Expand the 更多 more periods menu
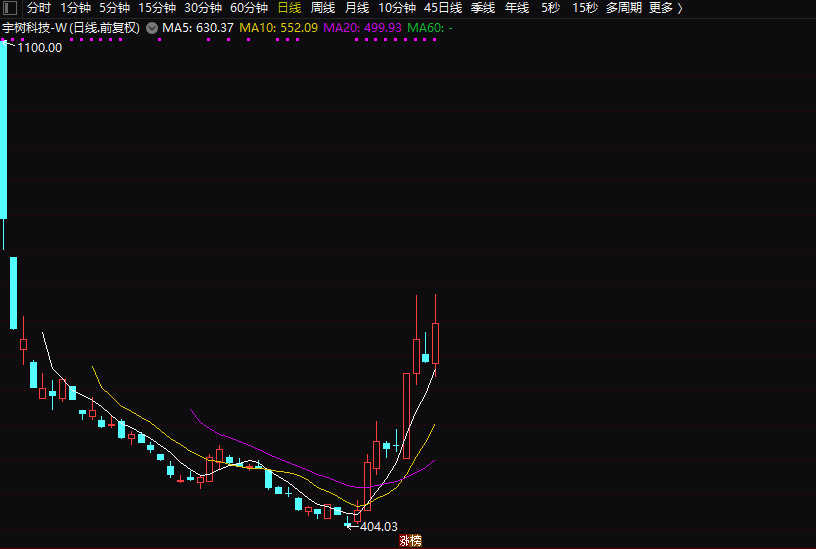 pos(666,8)
